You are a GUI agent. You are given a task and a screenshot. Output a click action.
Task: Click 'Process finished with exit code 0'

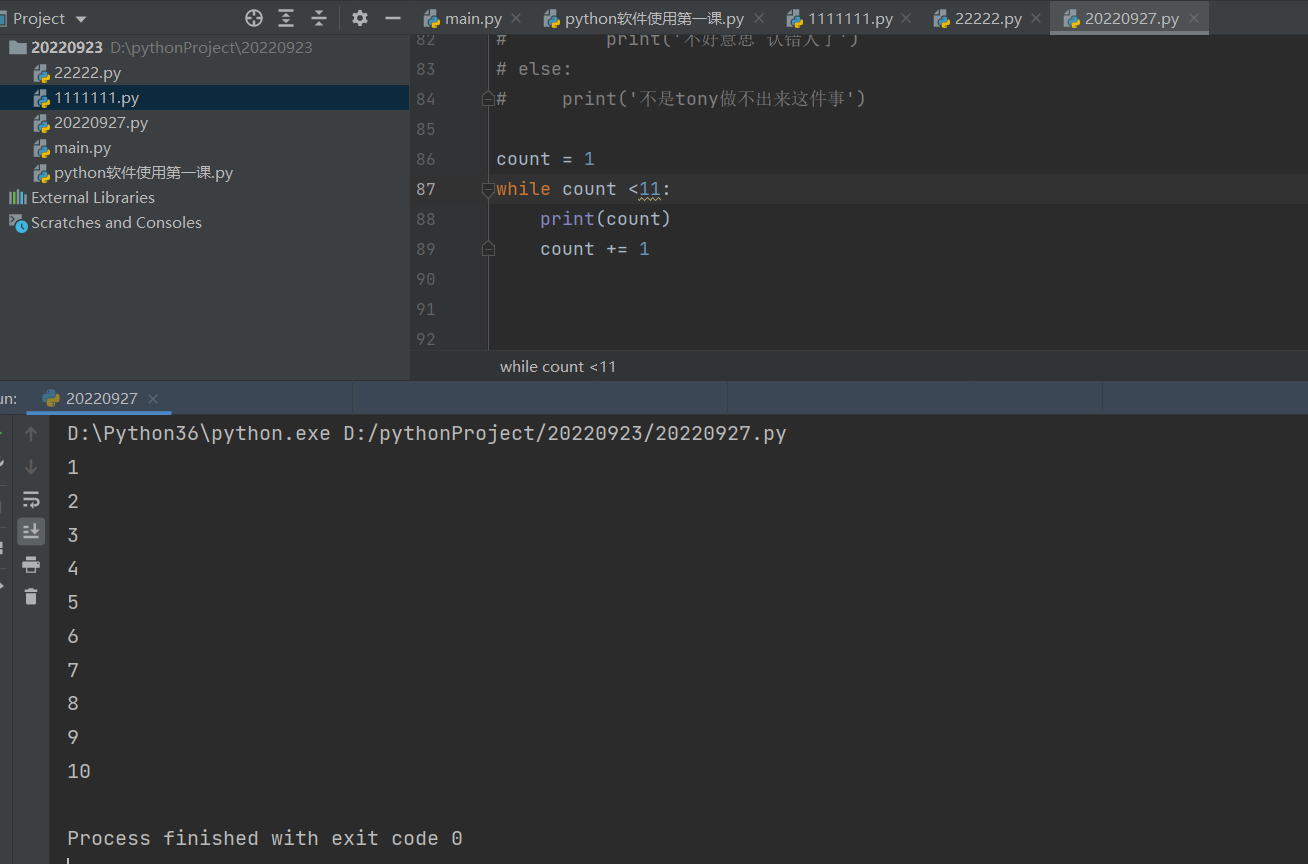[x=265, y=838]
